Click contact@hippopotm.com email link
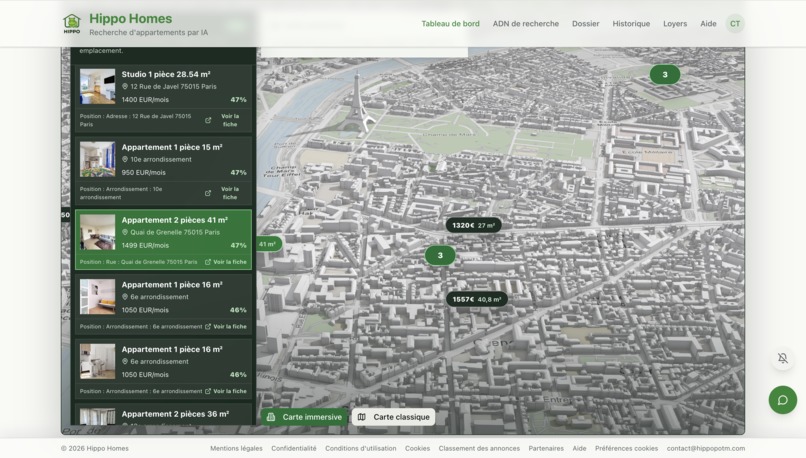Screen dimensions: 806x458 pos(706,448)
